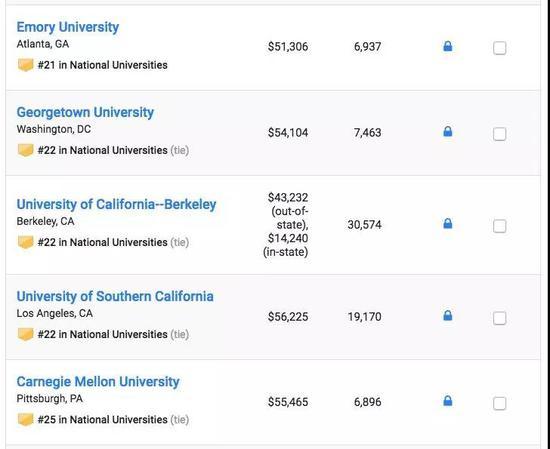Click the gold ranking badge for Emory University
550x449 pixels.
26,65
